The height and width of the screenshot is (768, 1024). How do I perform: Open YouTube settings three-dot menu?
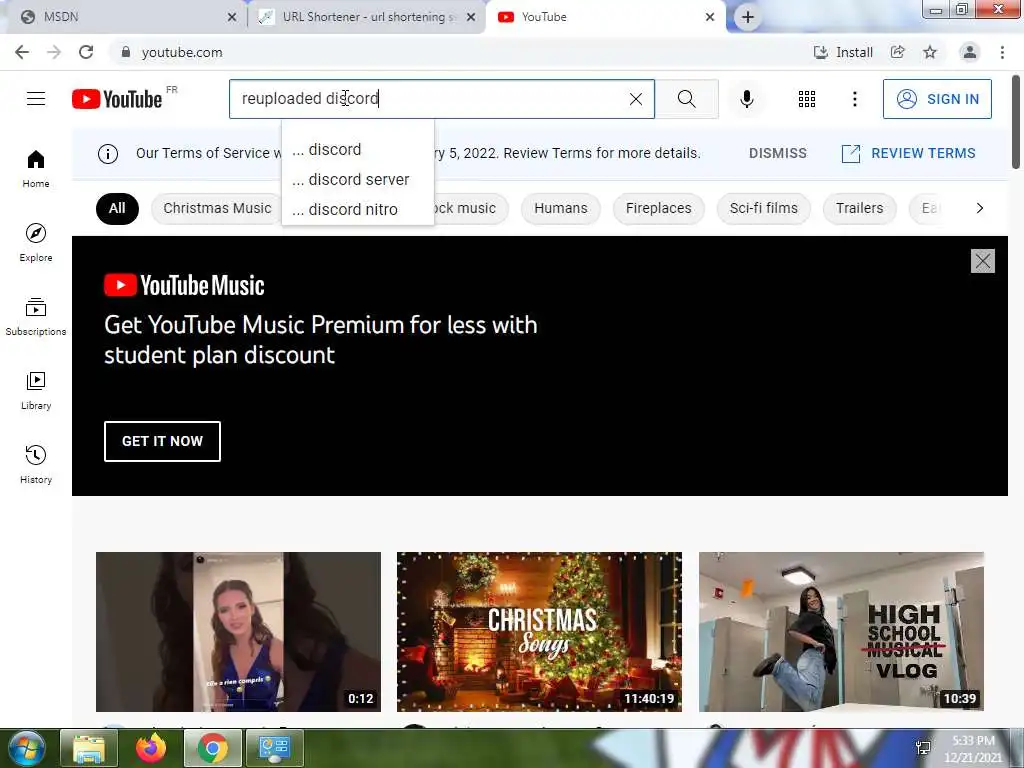point(854,99)
